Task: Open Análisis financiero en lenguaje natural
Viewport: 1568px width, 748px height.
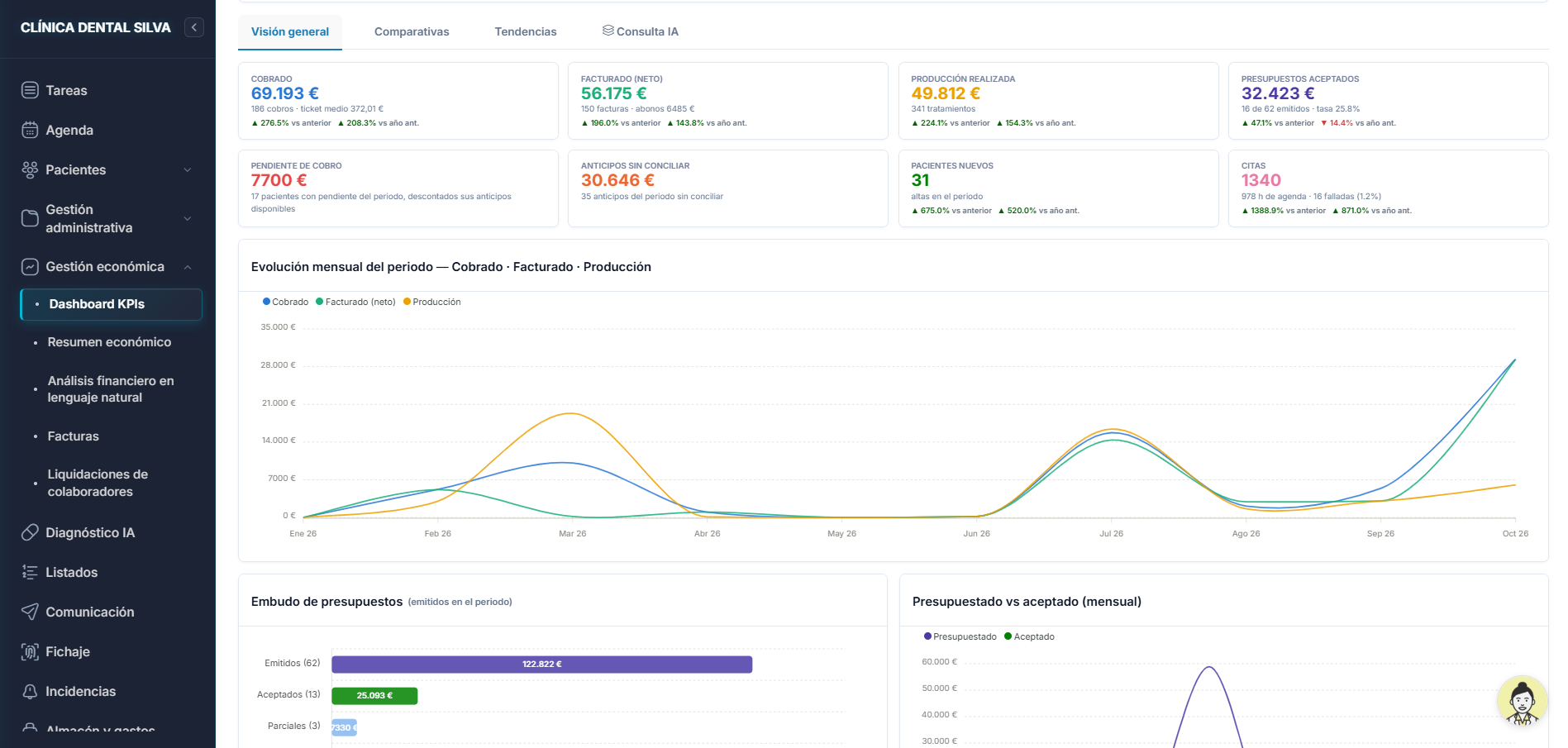Action: (111, 389)
